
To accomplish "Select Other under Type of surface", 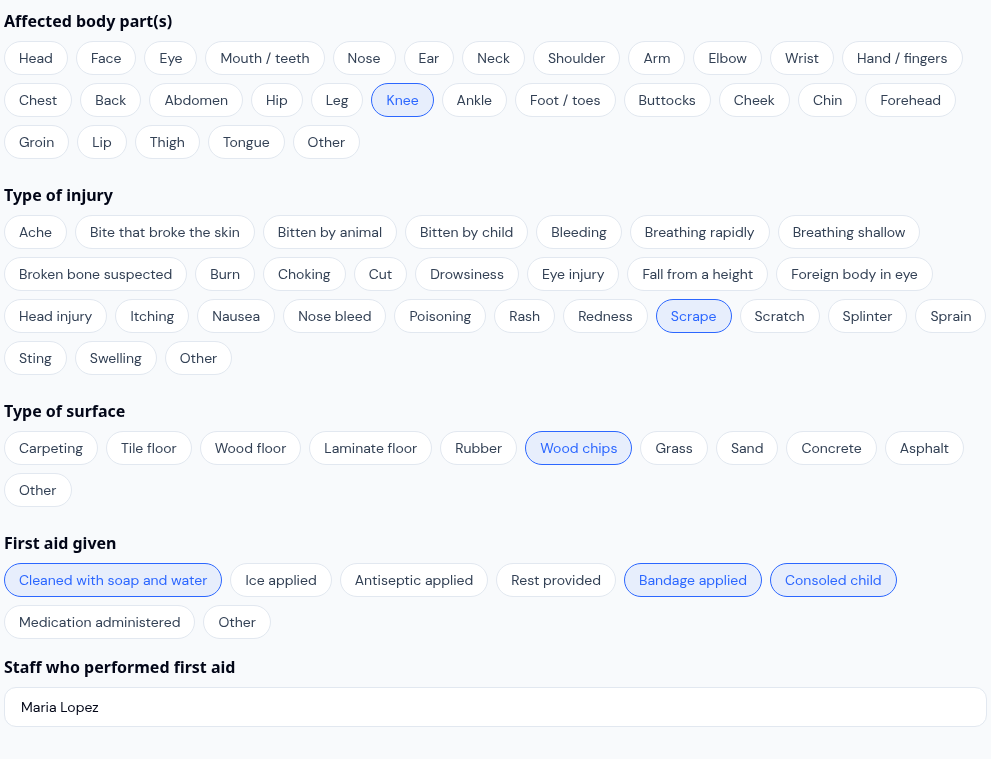I will pos(38,490).
